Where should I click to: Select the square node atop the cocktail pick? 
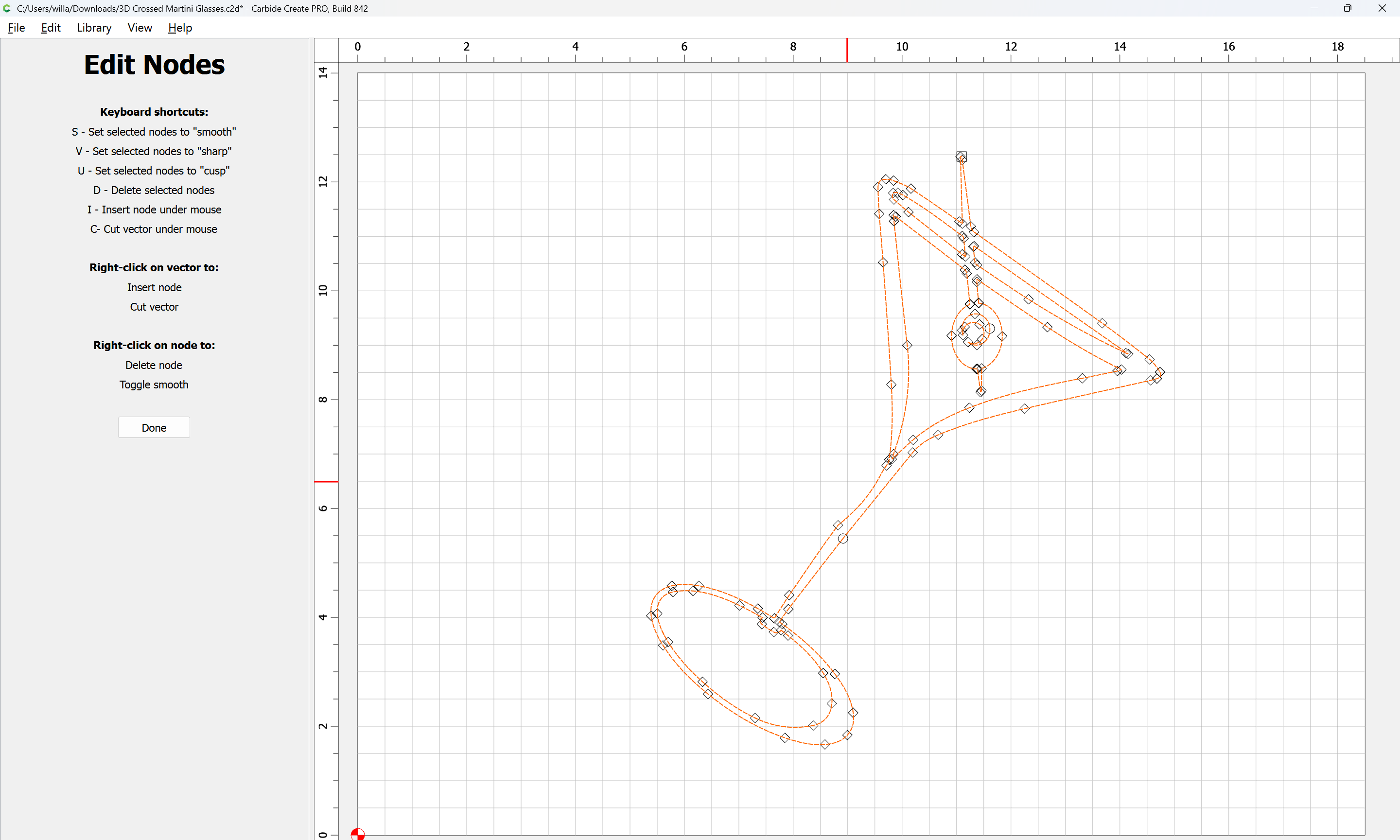point(962,156)
